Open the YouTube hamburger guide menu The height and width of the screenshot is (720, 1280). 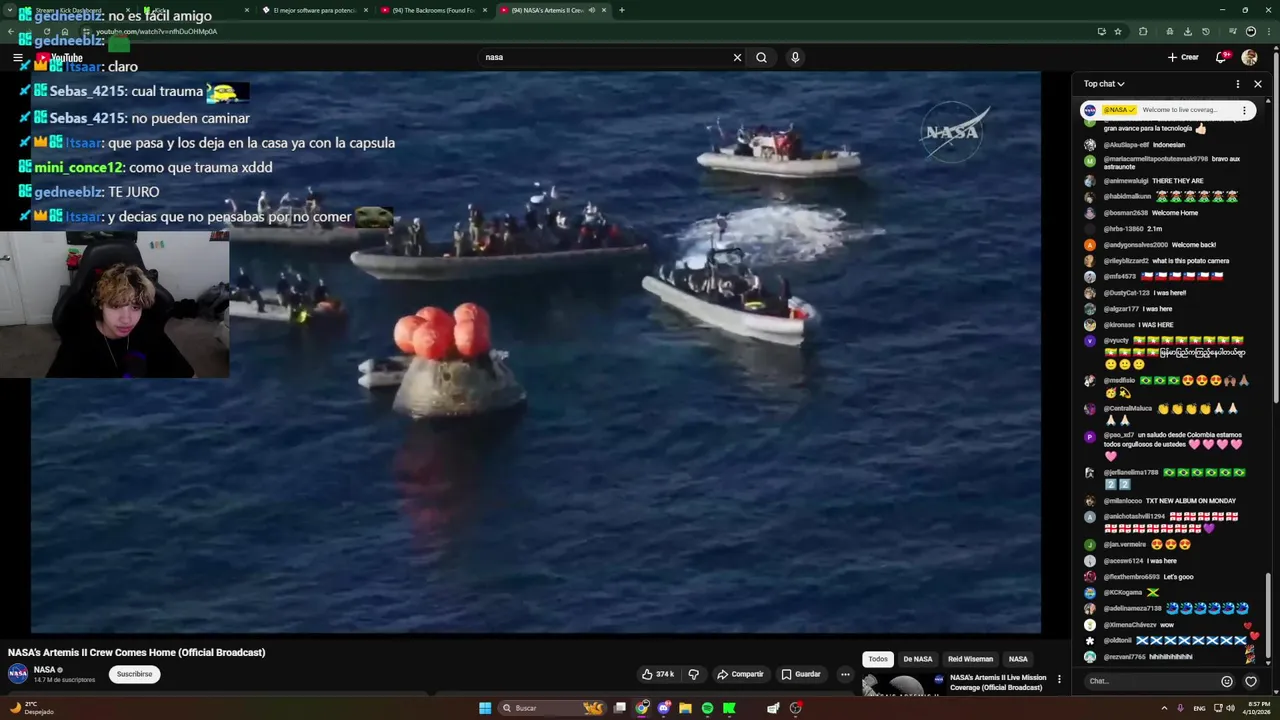click(x=17, y=58)
